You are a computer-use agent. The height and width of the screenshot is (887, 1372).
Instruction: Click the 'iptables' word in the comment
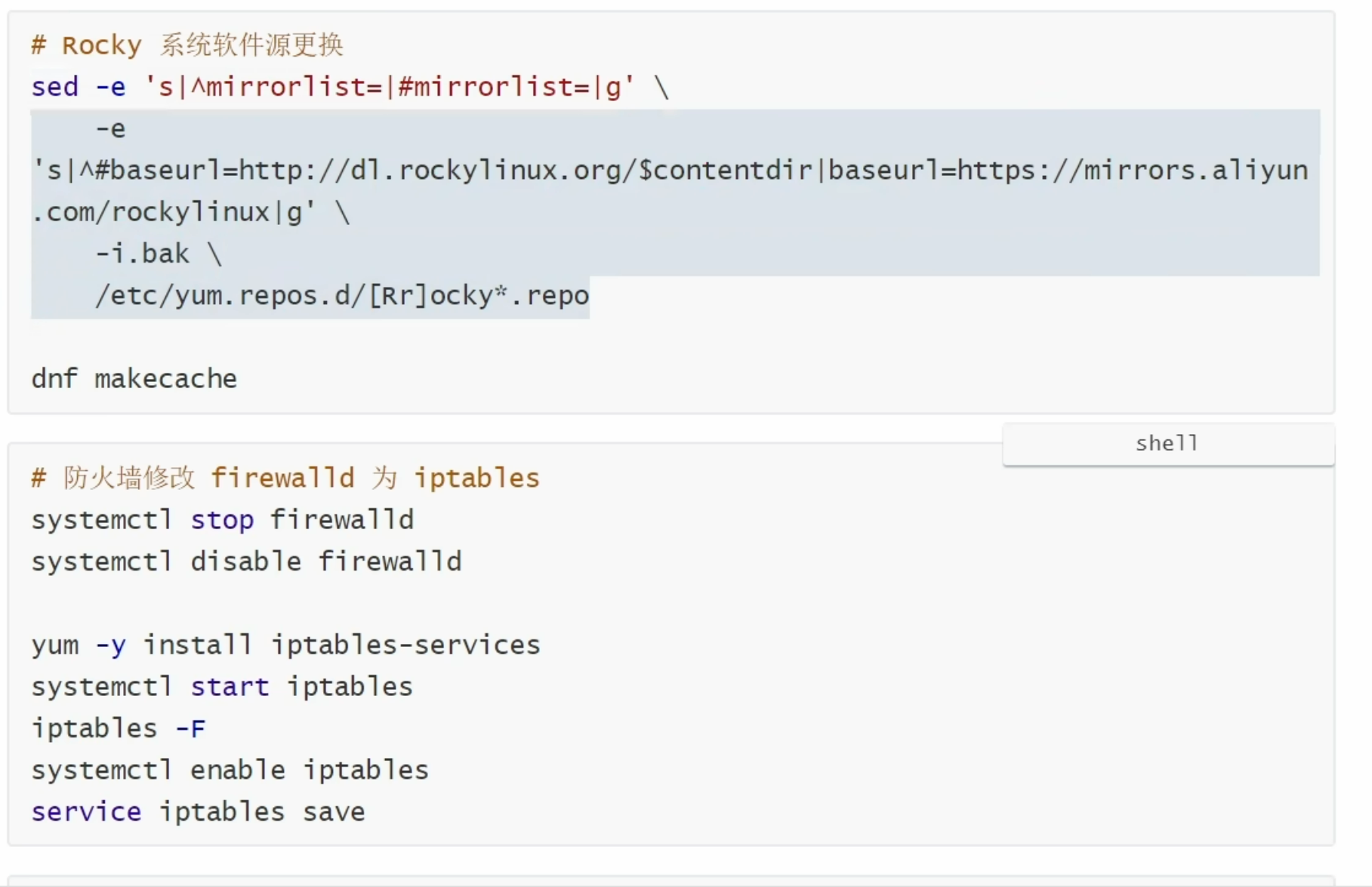point(477,478)
